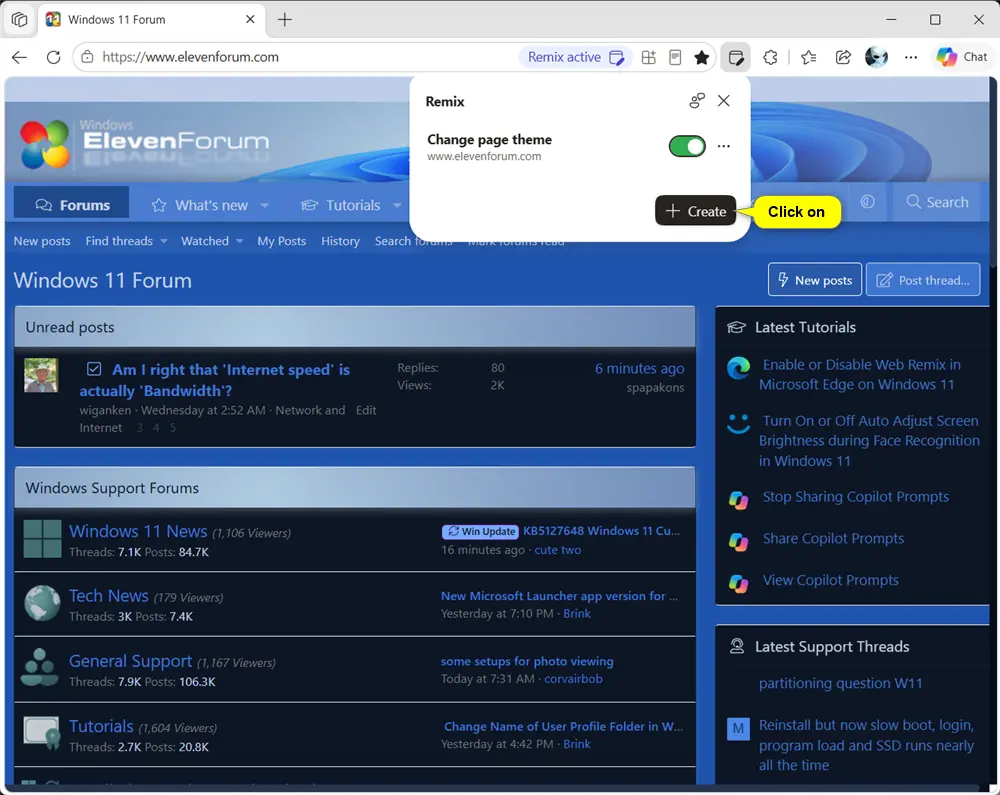This screenshot has height=795, width=1000.
Task: Open Settings and more ellipsis
Action: (911, 57)
